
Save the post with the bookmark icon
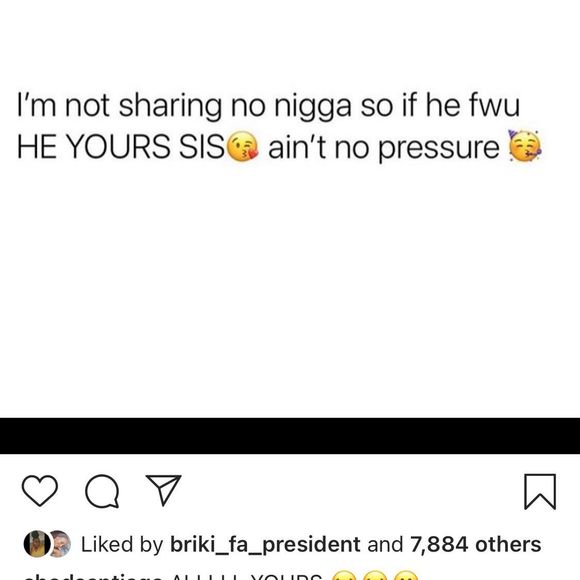tap(540, 492)
